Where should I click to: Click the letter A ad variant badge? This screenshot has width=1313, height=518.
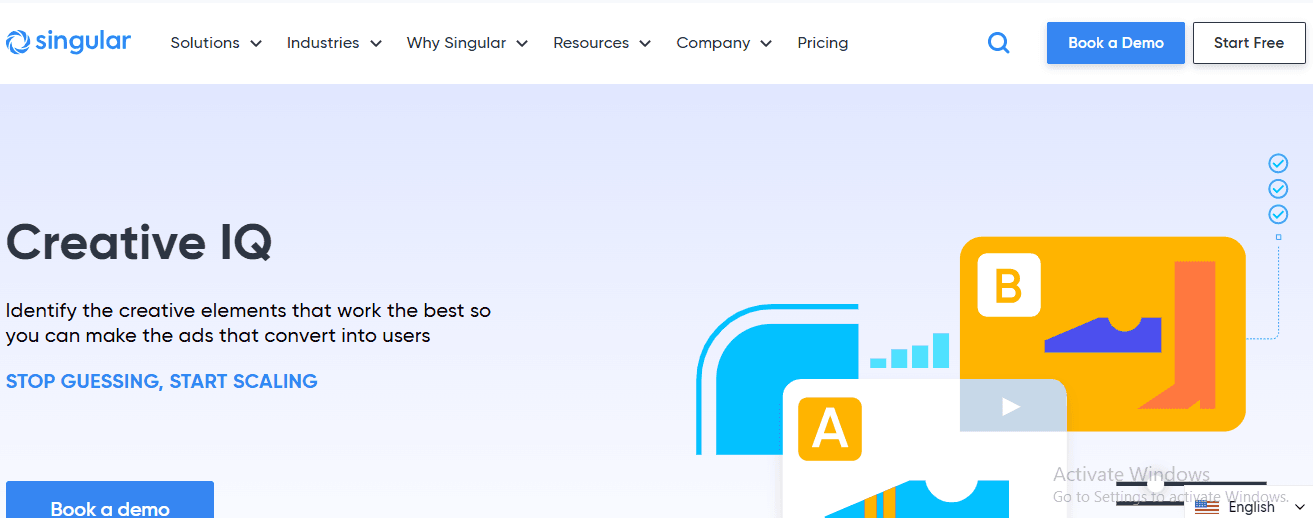pyautogui.click(x=829, y=428)
